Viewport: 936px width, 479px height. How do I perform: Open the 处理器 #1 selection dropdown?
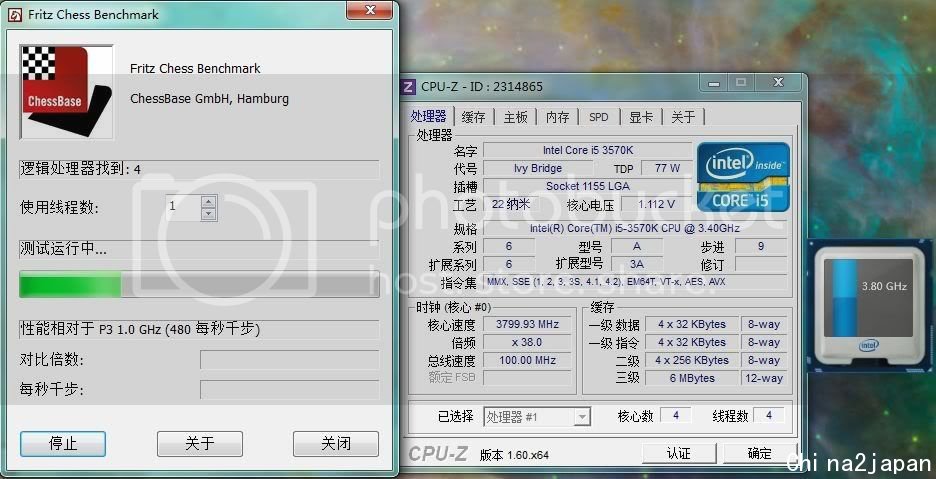click(537, 417)
